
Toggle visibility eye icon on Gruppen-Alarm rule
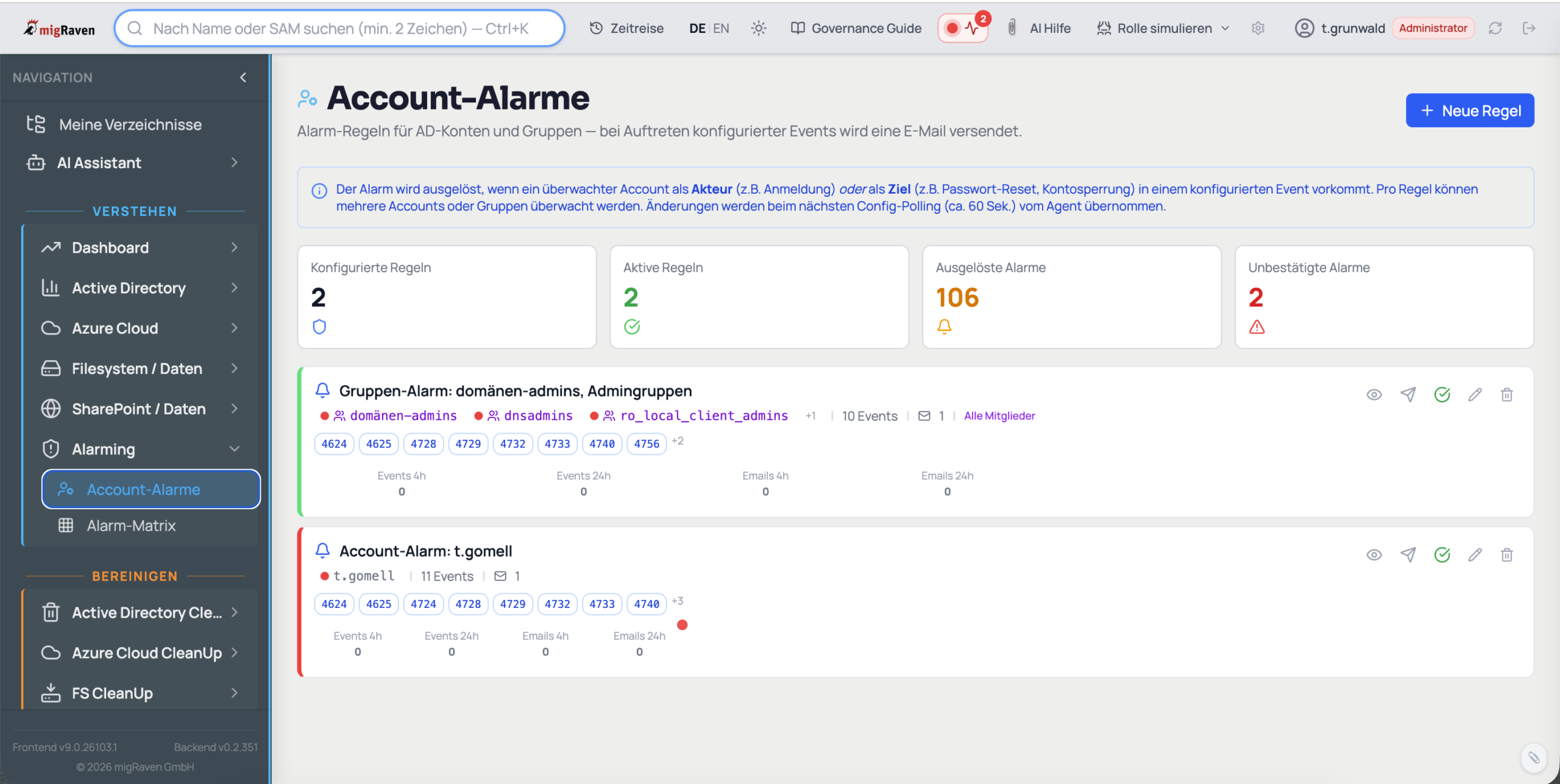[x=1374, y=395]
